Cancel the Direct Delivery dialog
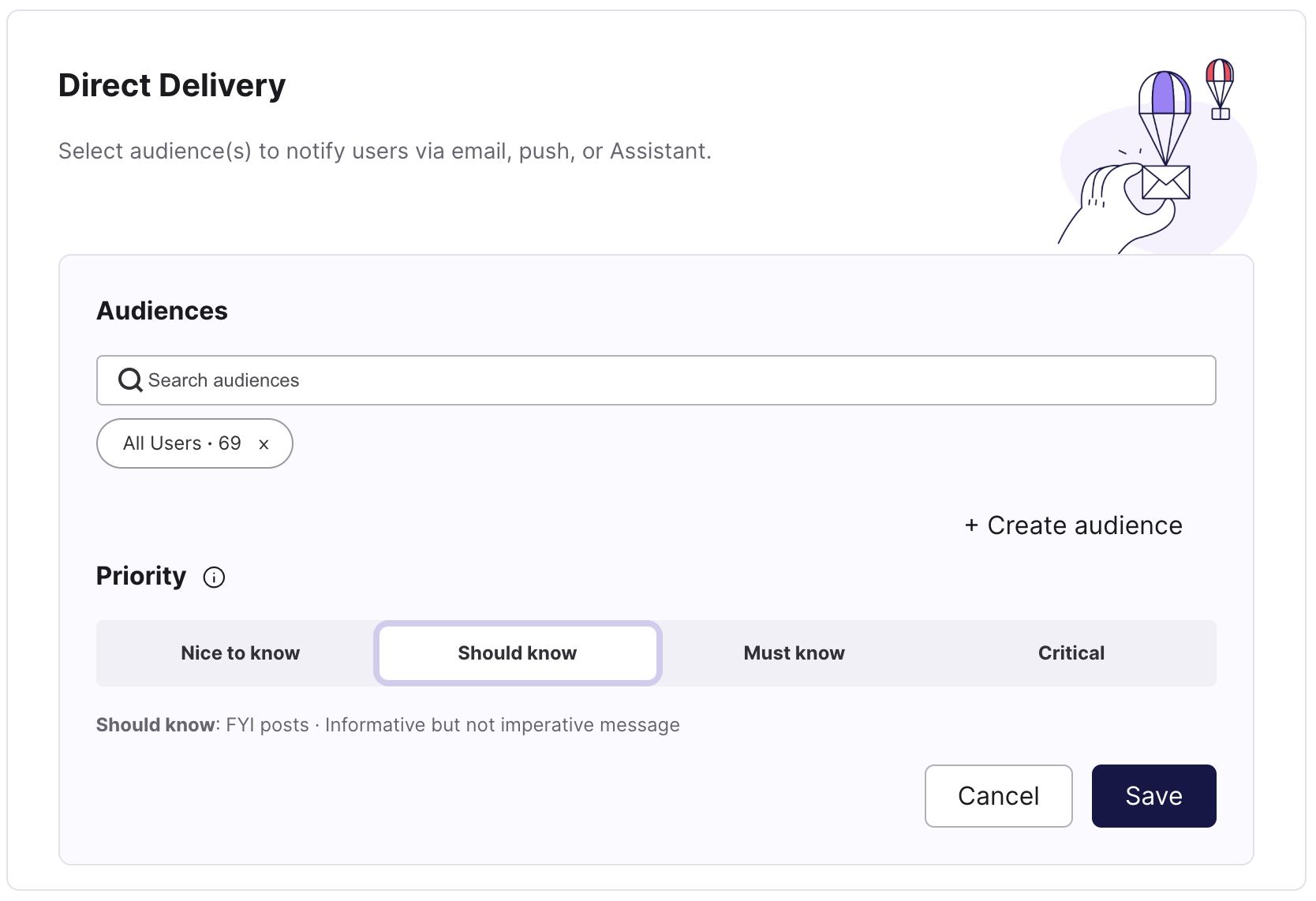Screen dimensions: 1316x901 pyautogui.click(x=999, y=796)
